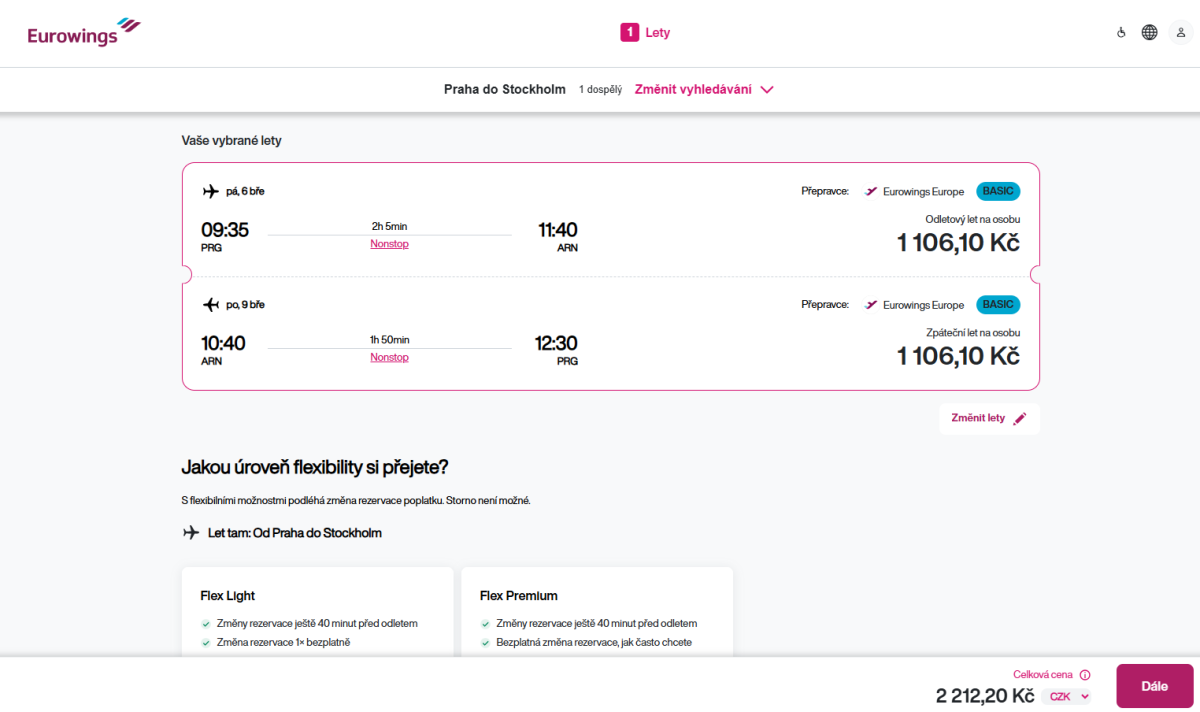Click chevron next to Změnit vyhledávání
The height and width of the screenshot is (712, 1200).
tap(767, 89)
